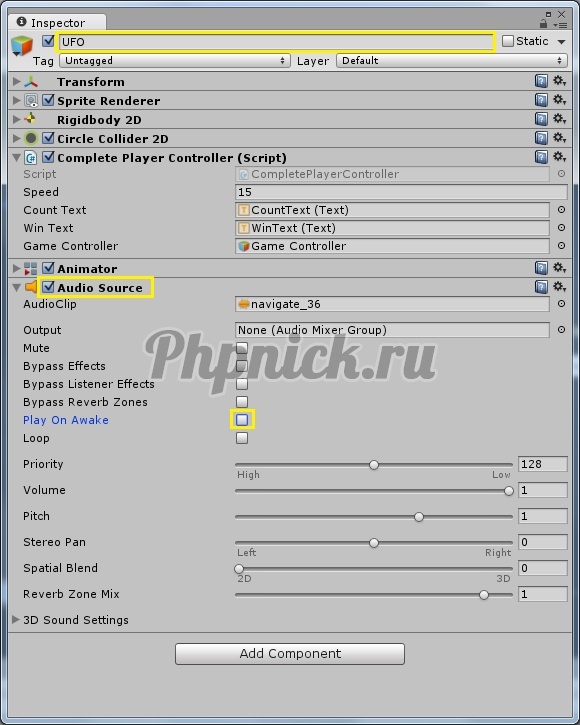Viewport: 580px width, 725px height.
Task: Open Sprite Renderer help reference icon
Action: [x=541, y=100]
